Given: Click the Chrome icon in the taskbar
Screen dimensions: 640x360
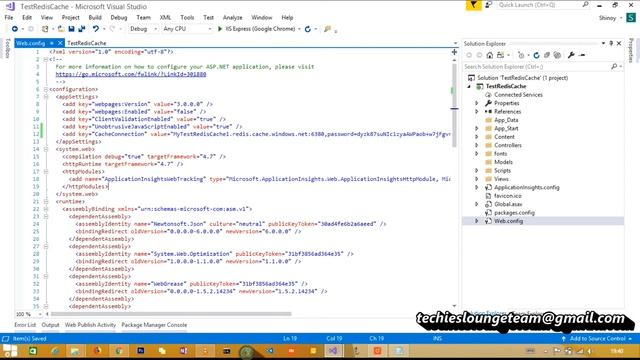Looking at the screenshot, I should [119, 351].
